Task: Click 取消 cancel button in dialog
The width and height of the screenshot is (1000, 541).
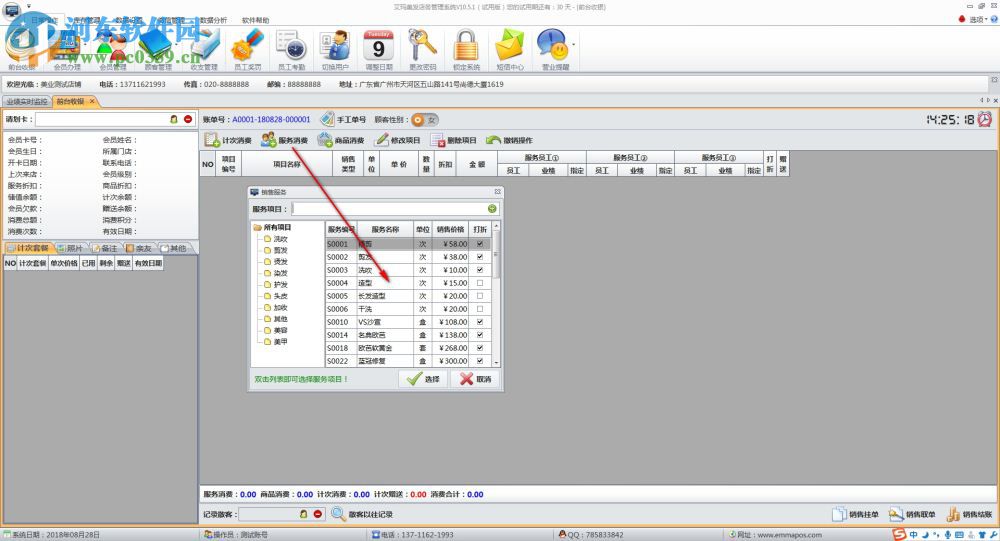Action: click(475, 379)
